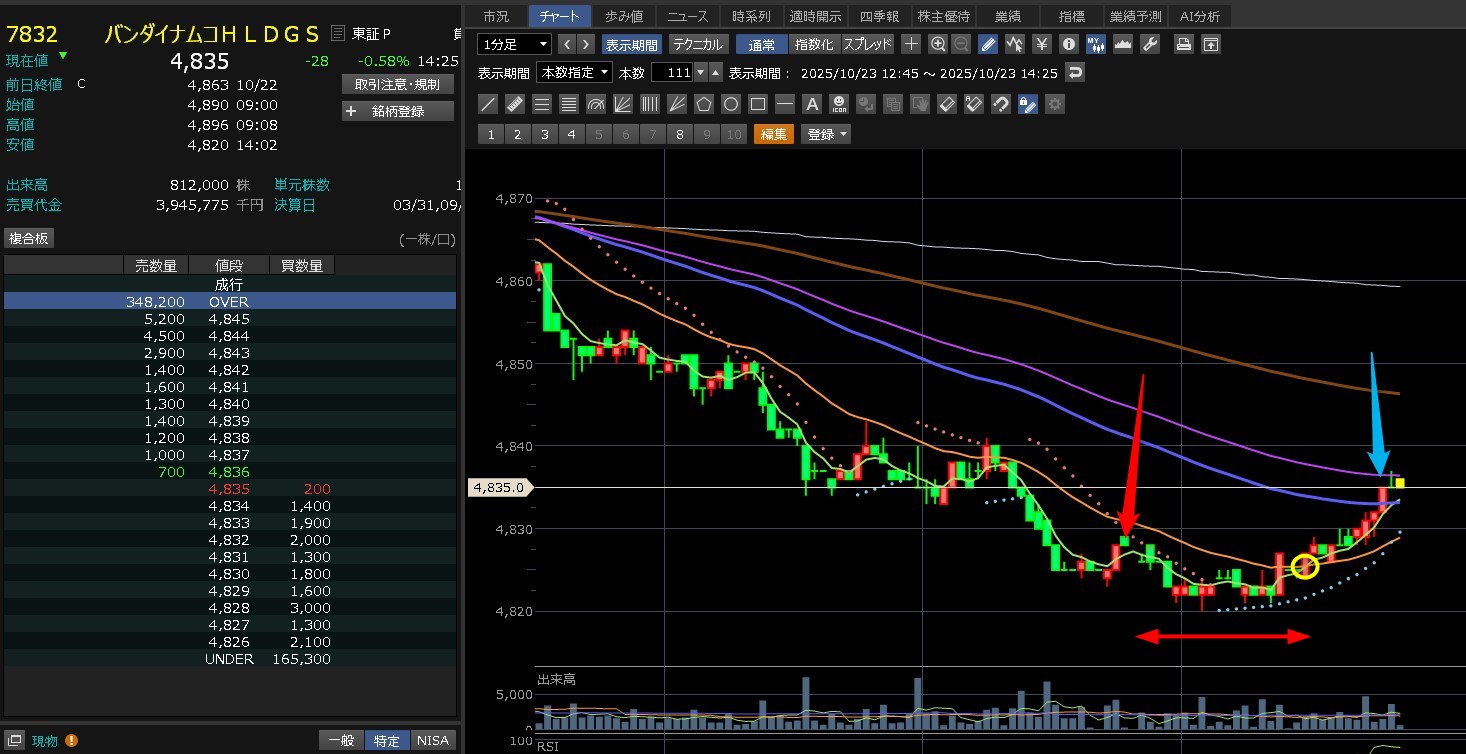Choose the circle shape drawing tool
1466x754 pixels.
pos(731,104)
